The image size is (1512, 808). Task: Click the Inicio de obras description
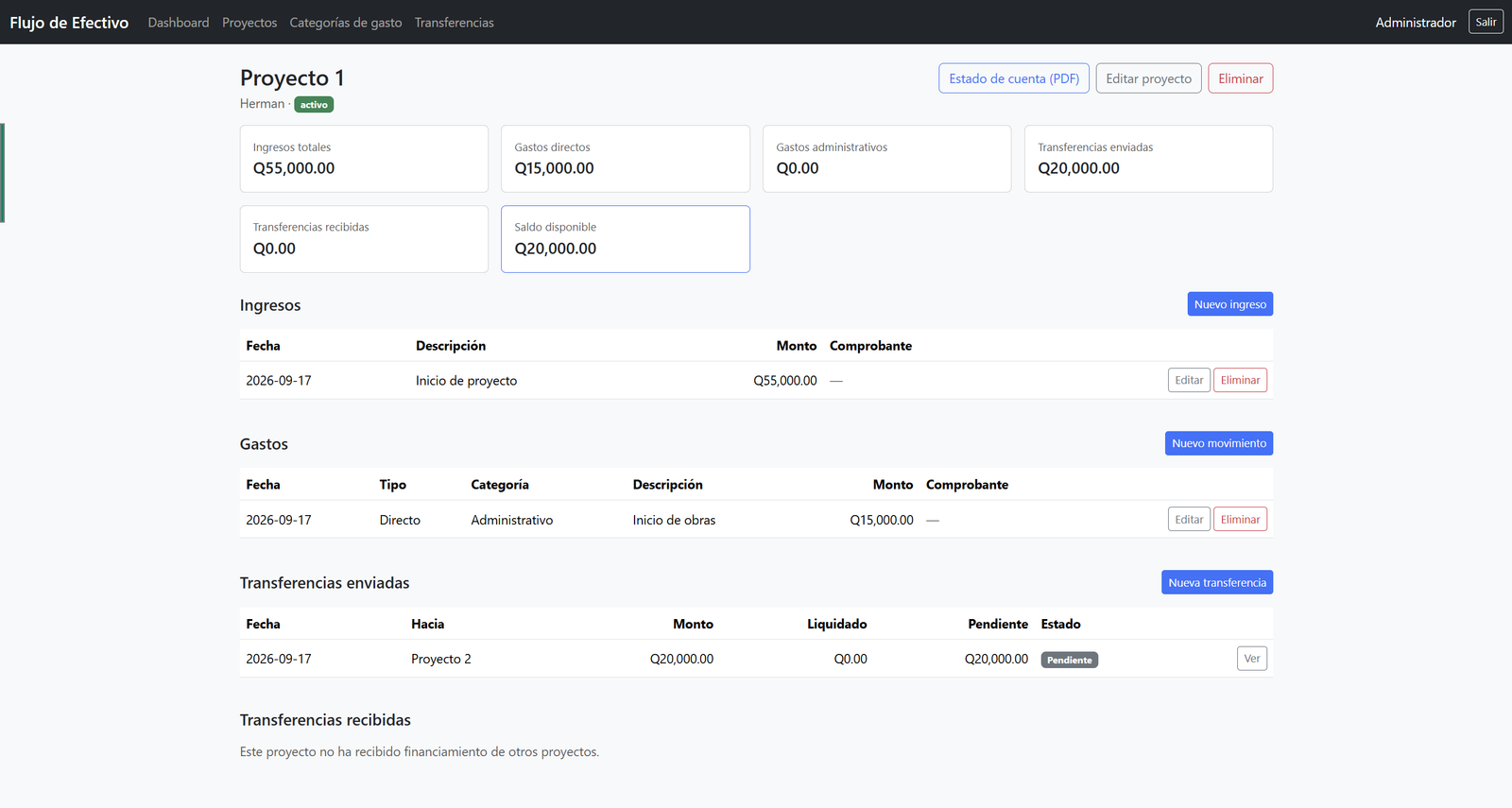coord(674,520)
